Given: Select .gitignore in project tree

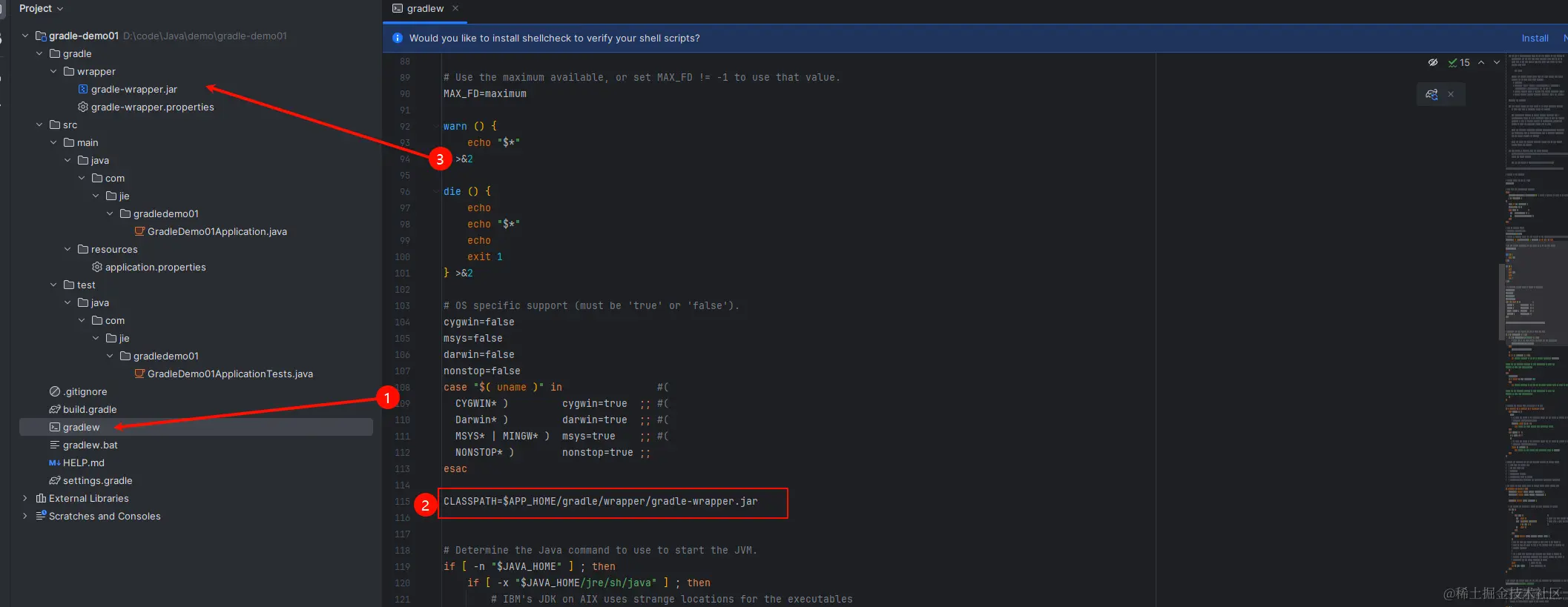Looking at the screenshot, I should [85, 391].
